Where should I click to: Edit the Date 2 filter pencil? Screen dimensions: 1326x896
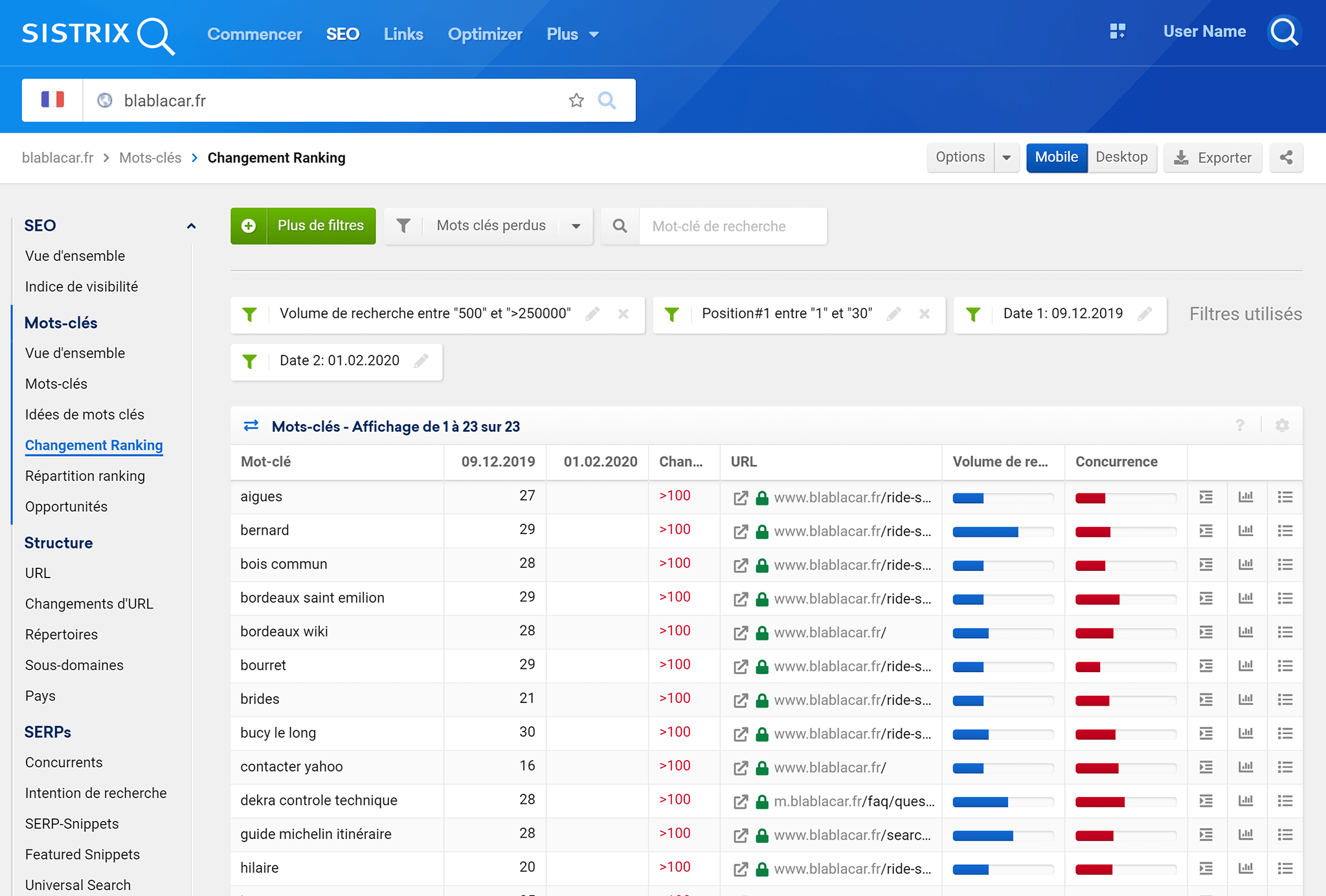click(421, 361)
